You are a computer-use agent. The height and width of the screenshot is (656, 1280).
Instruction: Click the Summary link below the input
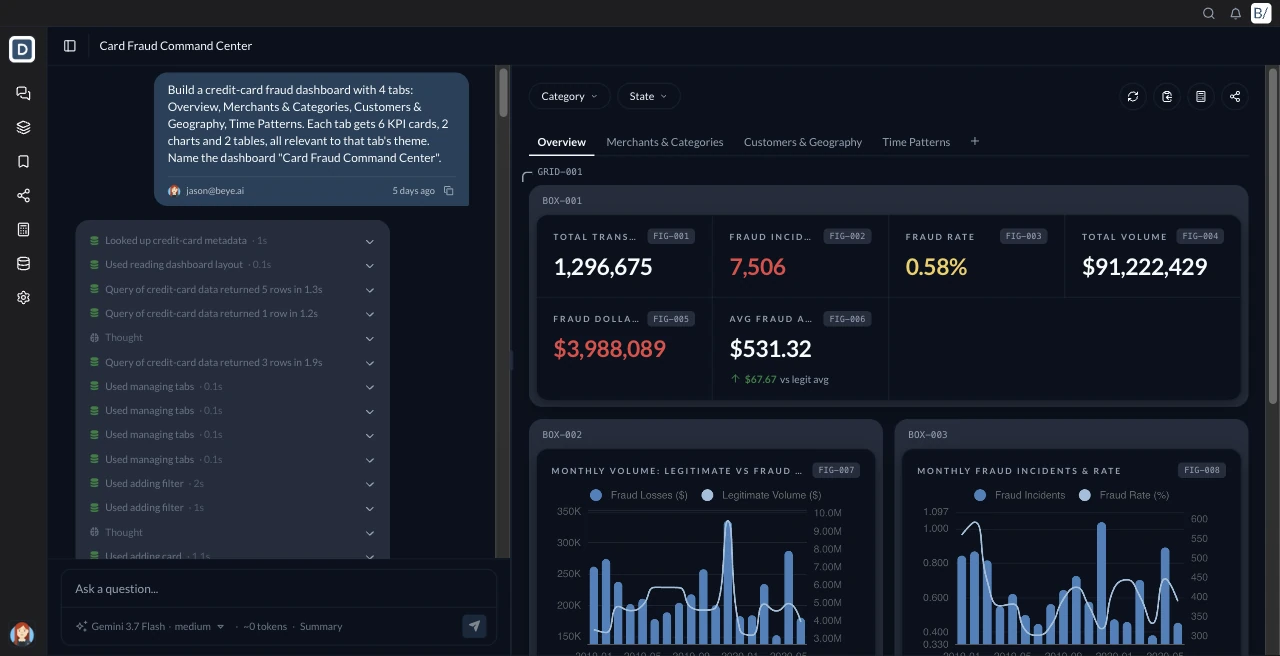coord(321,626)
